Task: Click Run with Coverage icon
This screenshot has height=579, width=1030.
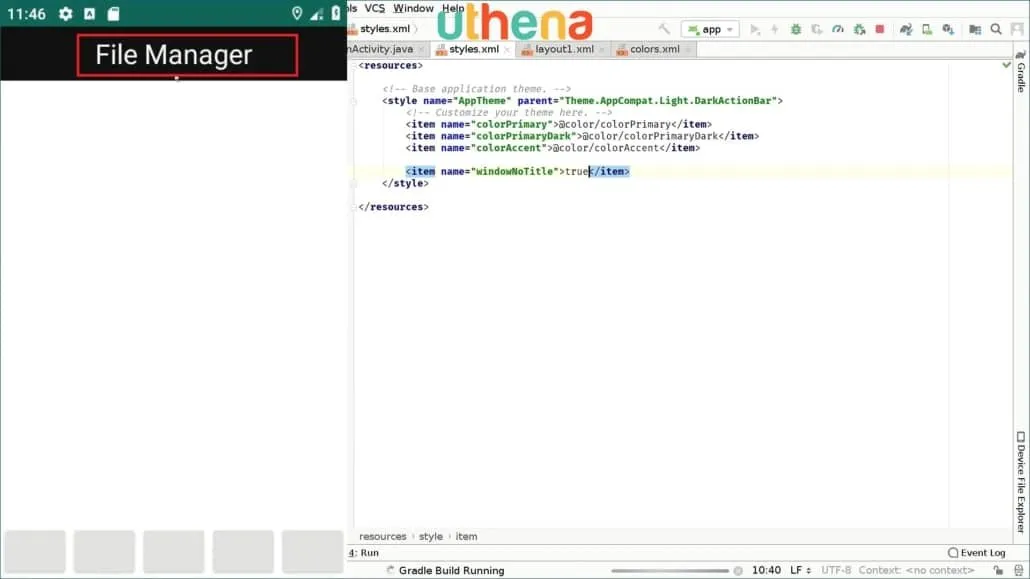Action: (x=817, y=30)
